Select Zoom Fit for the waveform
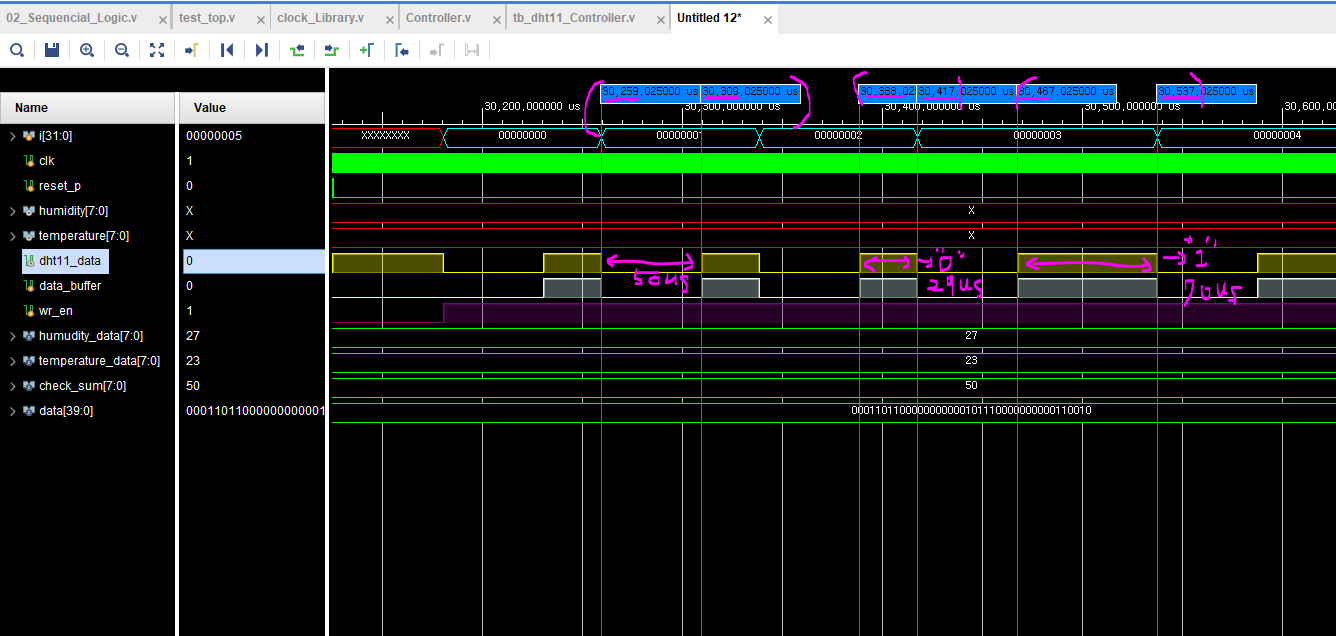 tap(156, 49)
